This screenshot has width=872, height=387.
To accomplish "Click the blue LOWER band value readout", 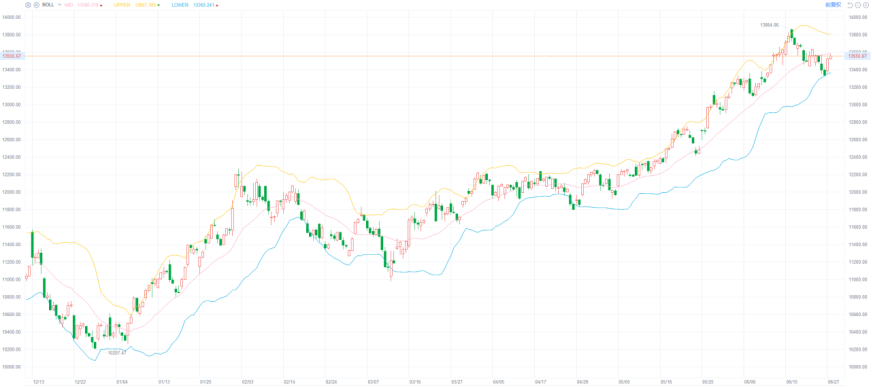I will [x=194, y=5].
